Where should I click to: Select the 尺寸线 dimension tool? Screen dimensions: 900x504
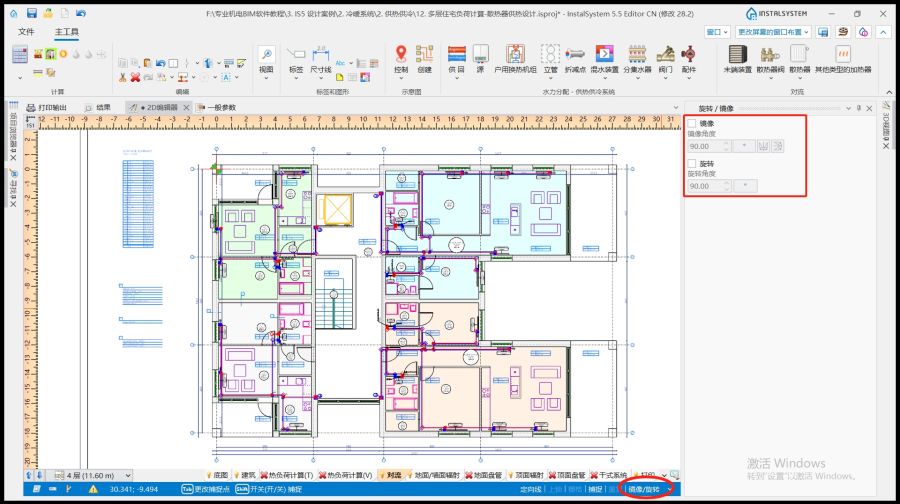click(x=320, y=59)
